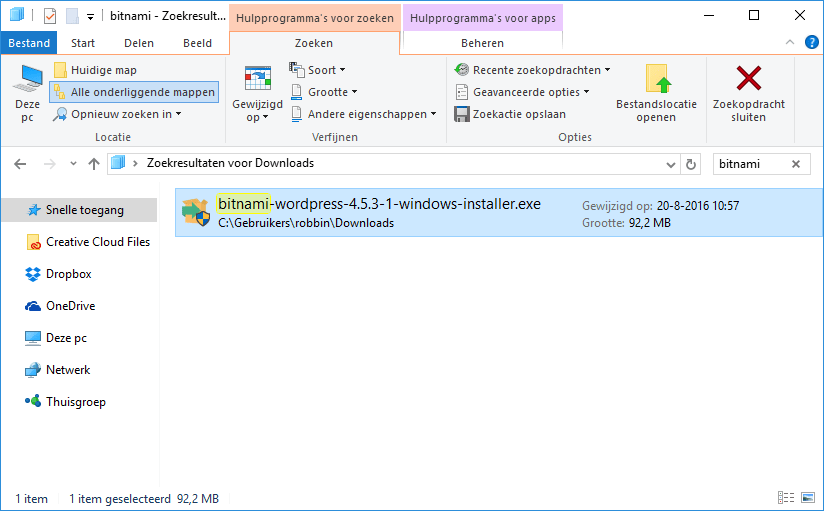
Task: Open Opnieuw zoeken in dropdown
Action: [x=117, y=114]
